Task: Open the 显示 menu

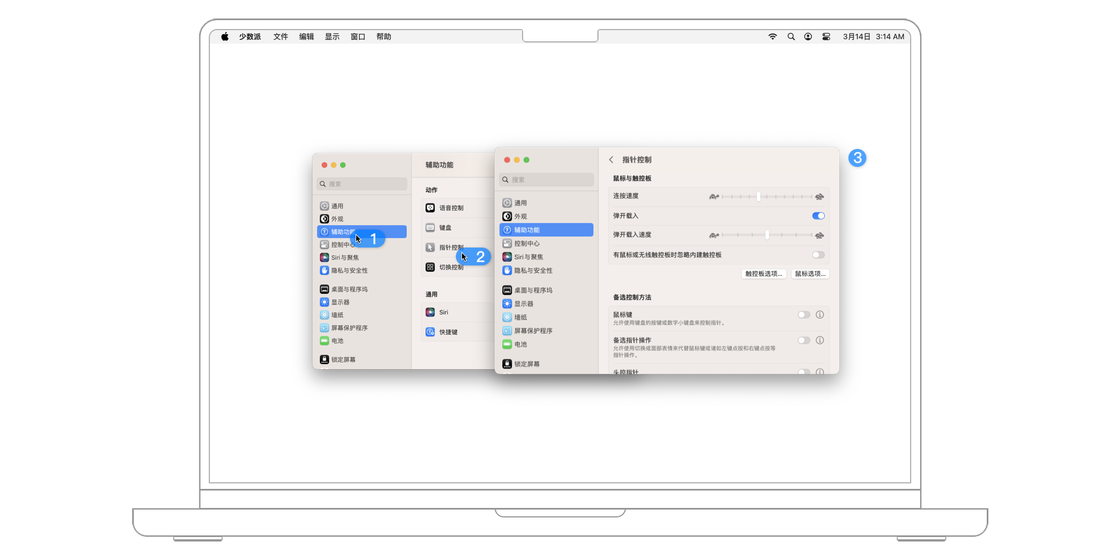Action: coord(332,36)
